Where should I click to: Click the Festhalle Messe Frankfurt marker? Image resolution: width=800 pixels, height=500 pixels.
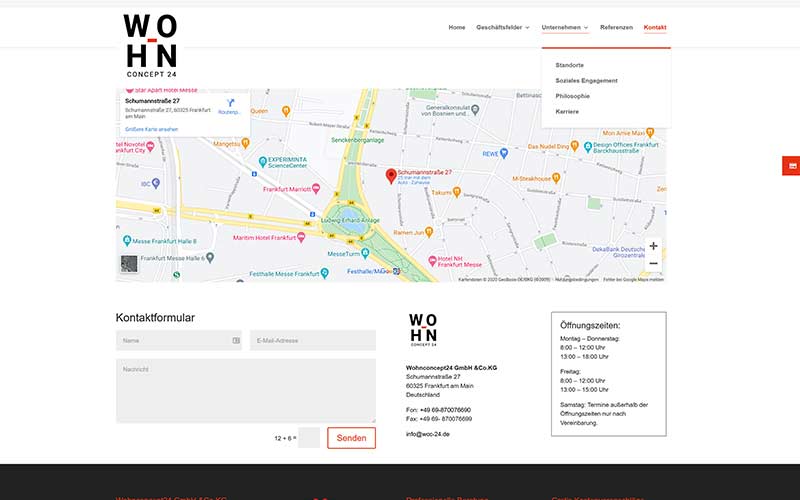coord(324,273)
